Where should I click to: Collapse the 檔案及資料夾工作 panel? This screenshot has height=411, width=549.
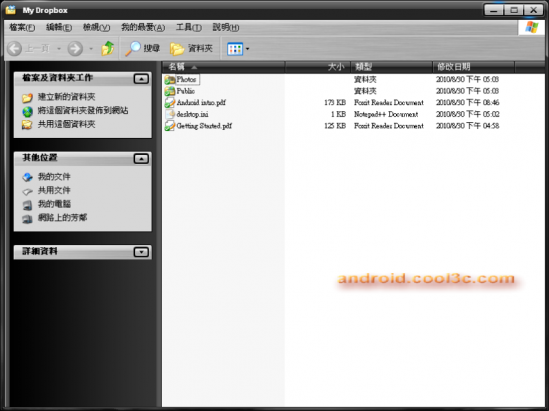coord(141,79)
